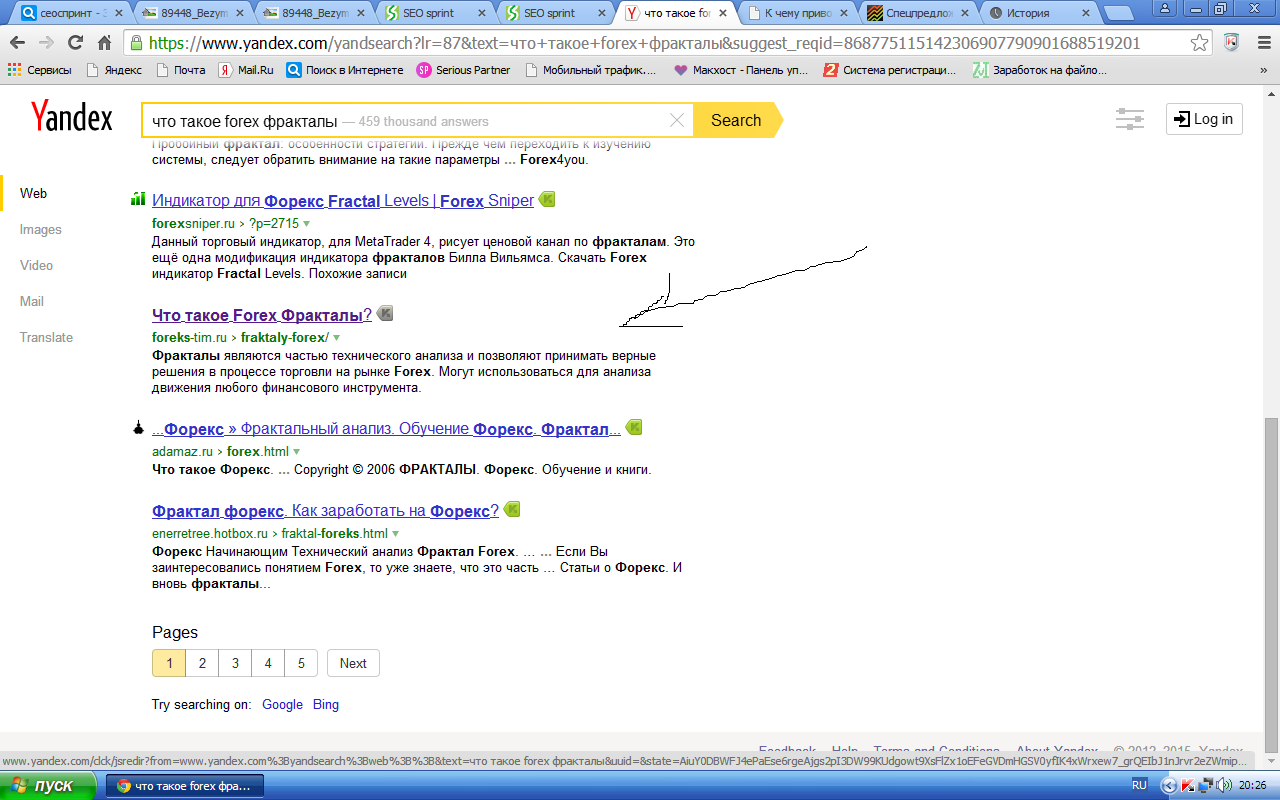Select Video in Yandex sidebar
The width and height of the screenshot is (1280, 800).
coord(37,265)
